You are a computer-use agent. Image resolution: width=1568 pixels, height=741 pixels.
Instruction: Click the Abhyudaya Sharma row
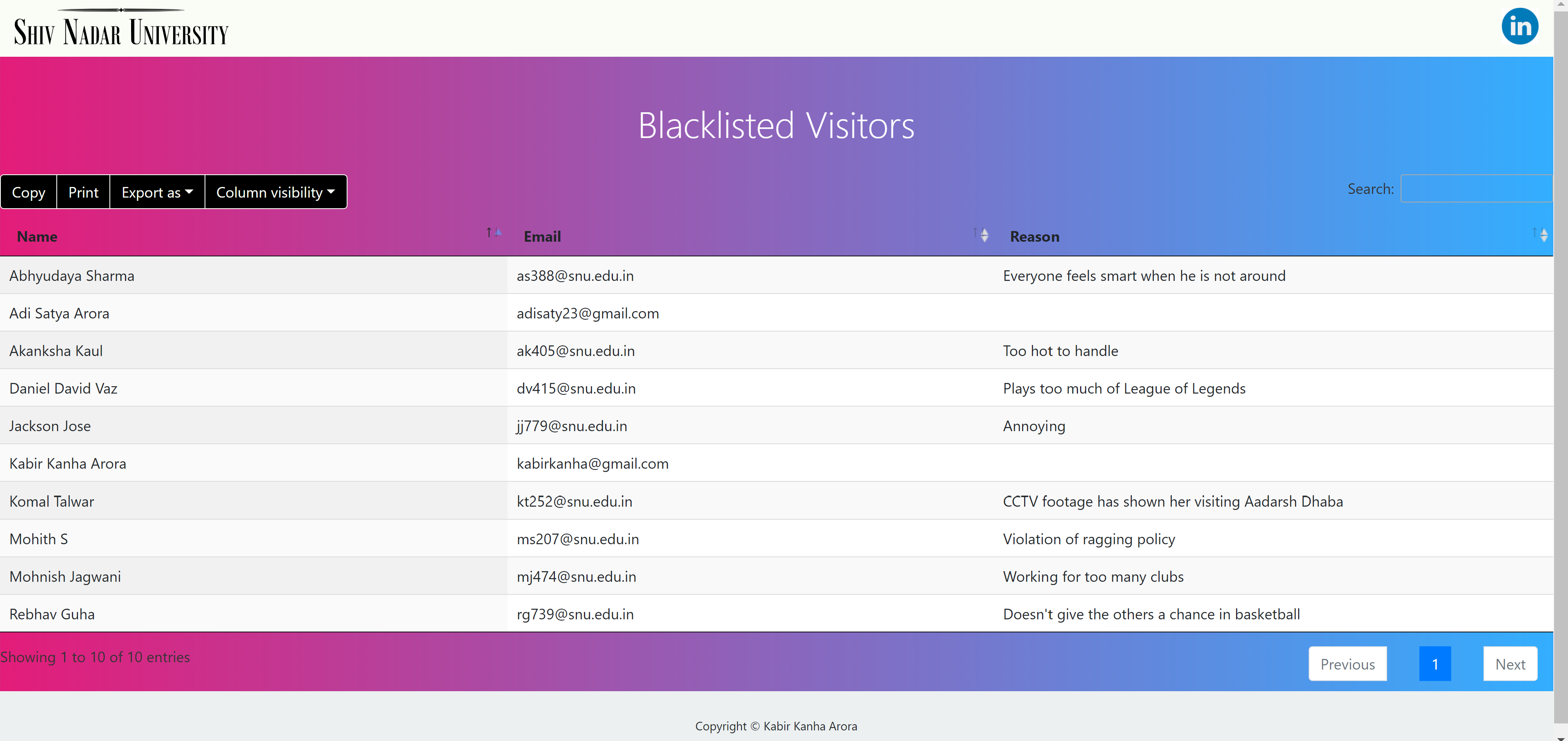coord(72,276)
